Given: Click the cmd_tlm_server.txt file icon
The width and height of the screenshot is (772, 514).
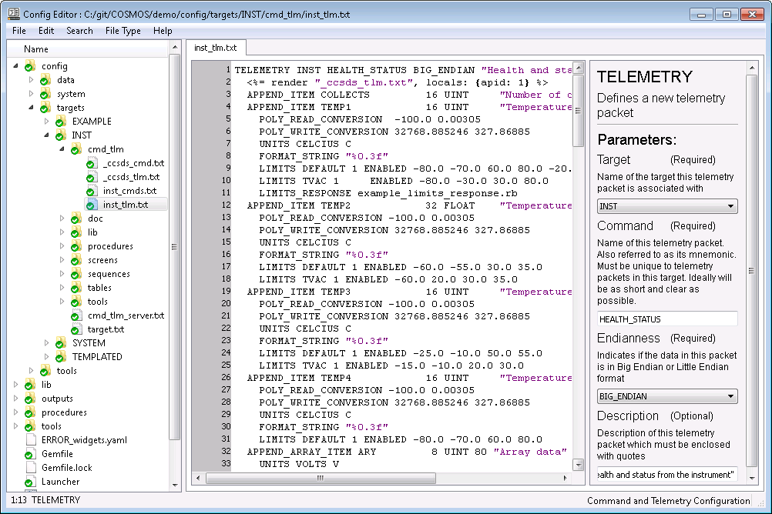Looking at the screenshot, I should (x=76, y=316).
